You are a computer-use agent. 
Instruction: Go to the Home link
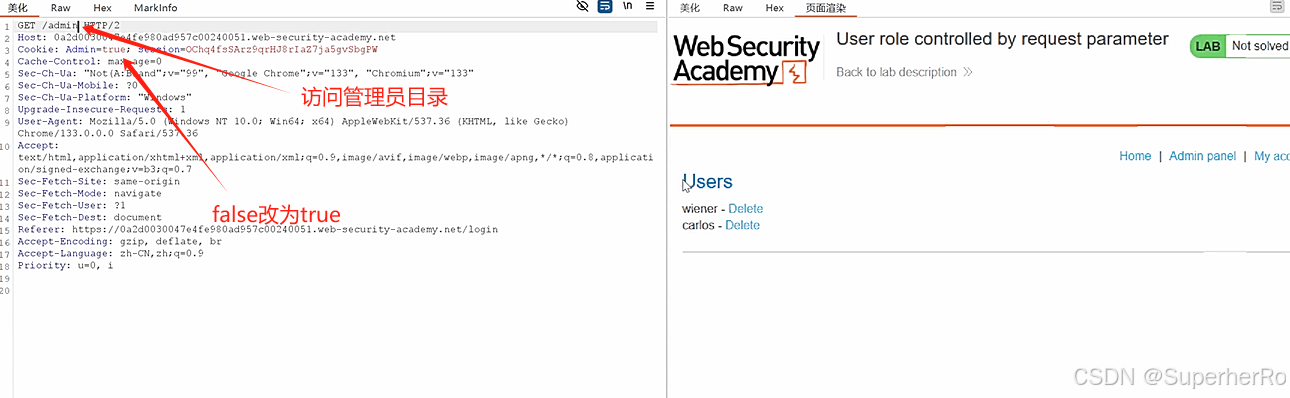point(1135,156)
